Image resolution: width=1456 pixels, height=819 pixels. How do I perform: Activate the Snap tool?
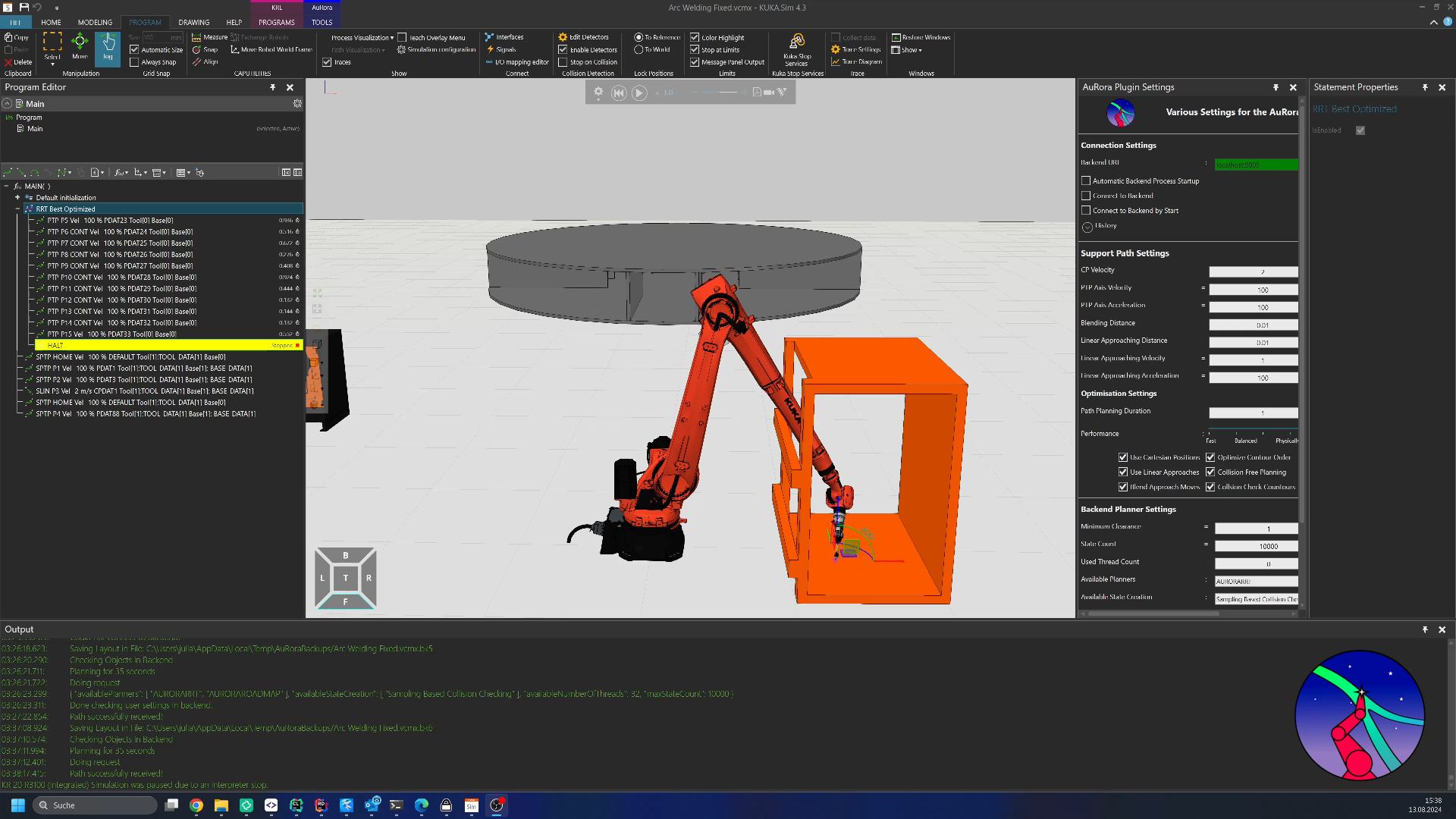point(205,50)
